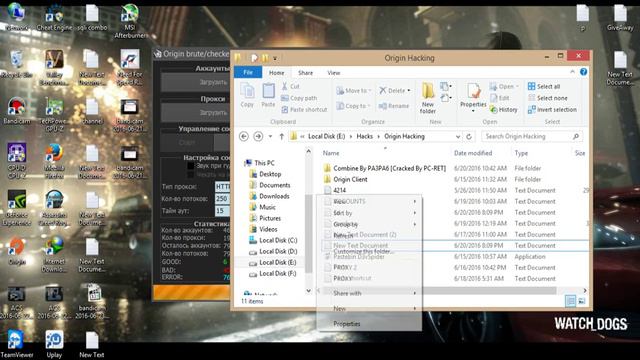Image resolution: width=640 pixels, height=360 pixels.
Task: Open the Delete dropdown arrow
Action: point(409,91)
